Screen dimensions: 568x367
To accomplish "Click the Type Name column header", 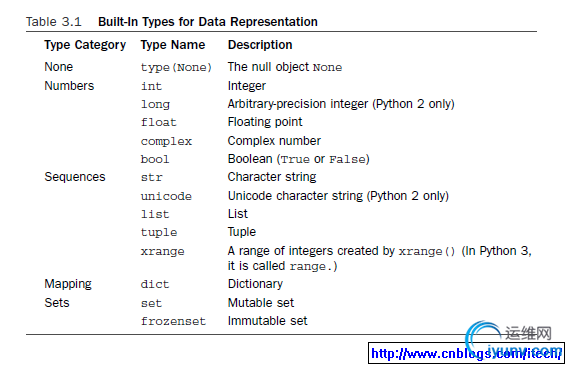I will 173,45.
